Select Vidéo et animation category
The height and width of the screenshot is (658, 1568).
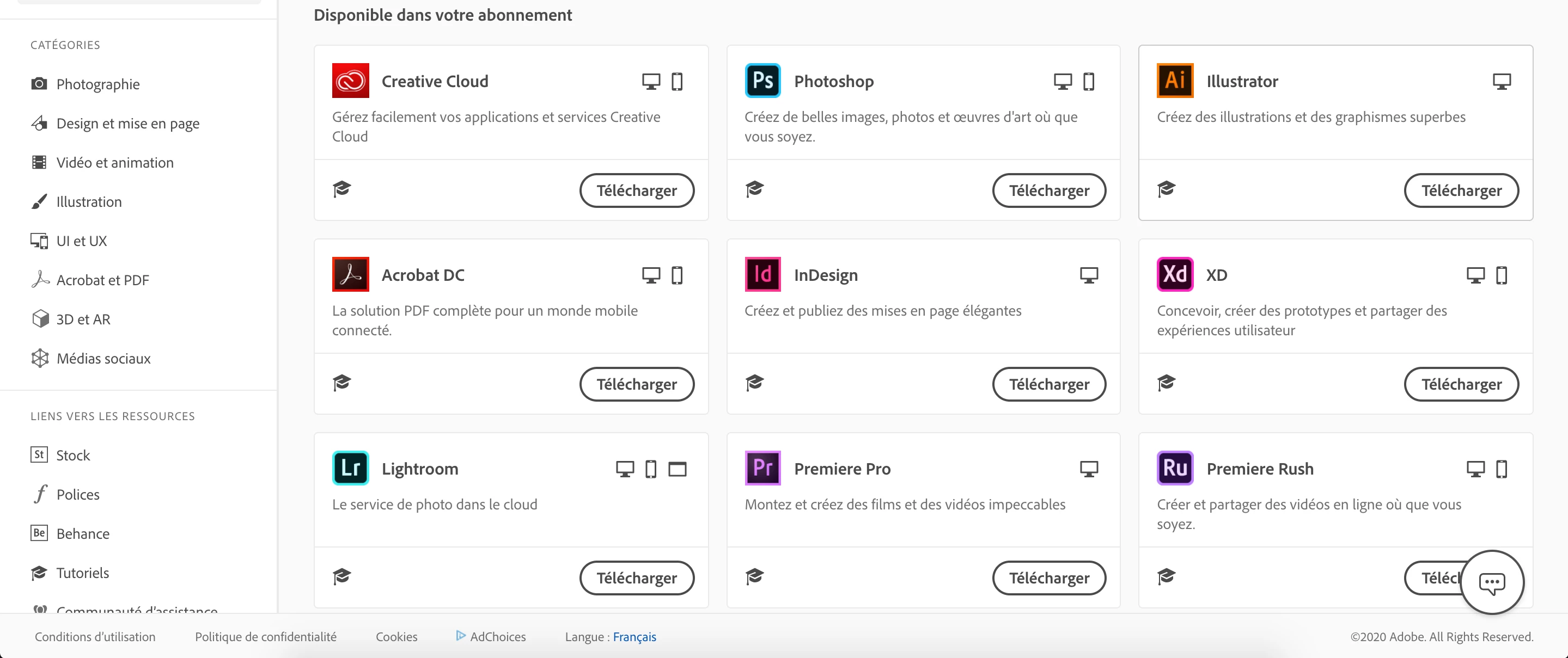pyautogui.click(x=114, y=162)
